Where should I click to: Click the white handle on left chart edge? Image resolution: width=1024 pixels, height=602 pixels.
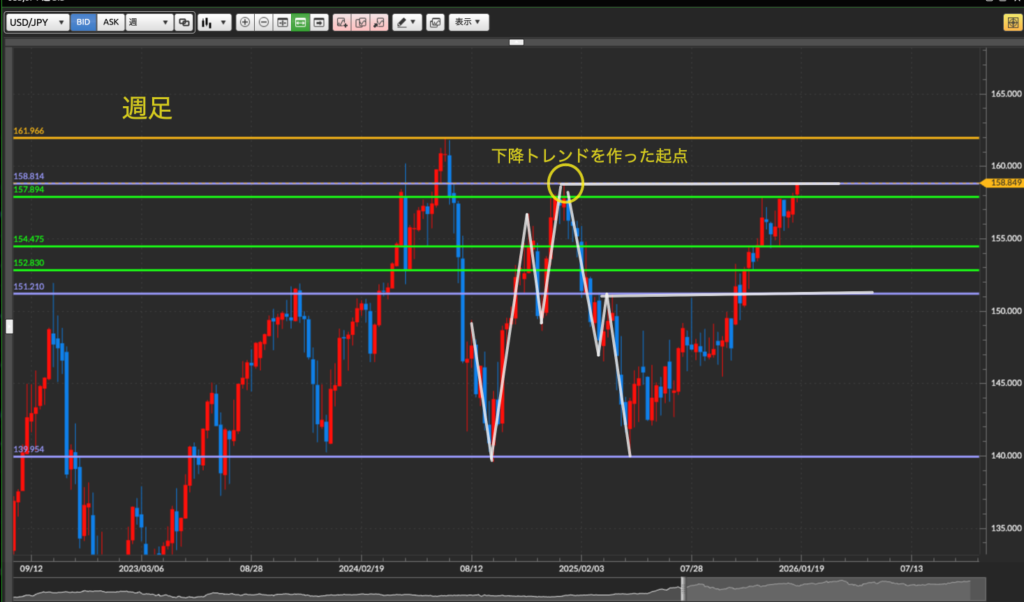tap(10, 326)
